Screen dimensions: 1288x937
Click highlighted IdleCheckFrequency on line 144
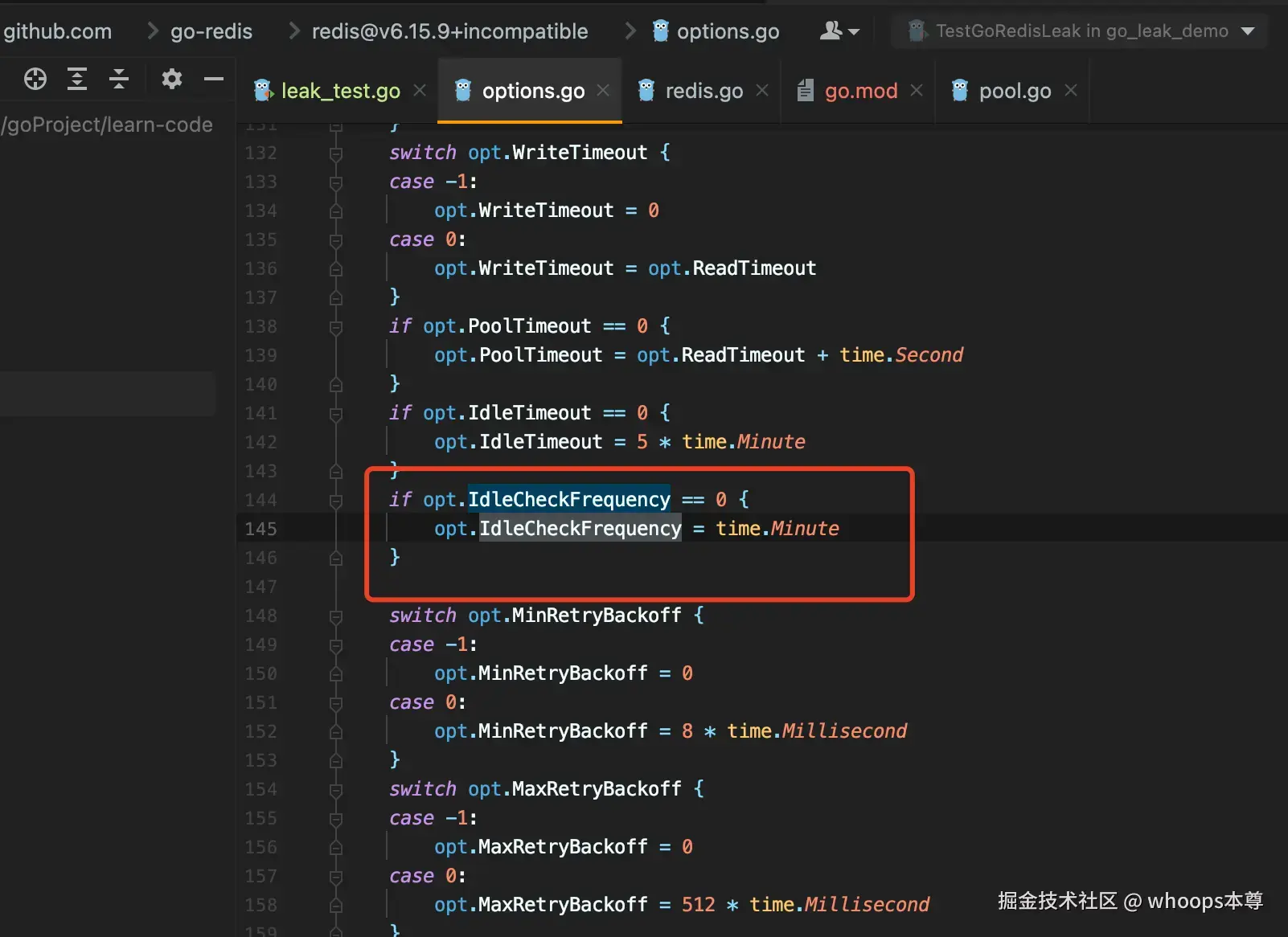[x=569, y=499]
